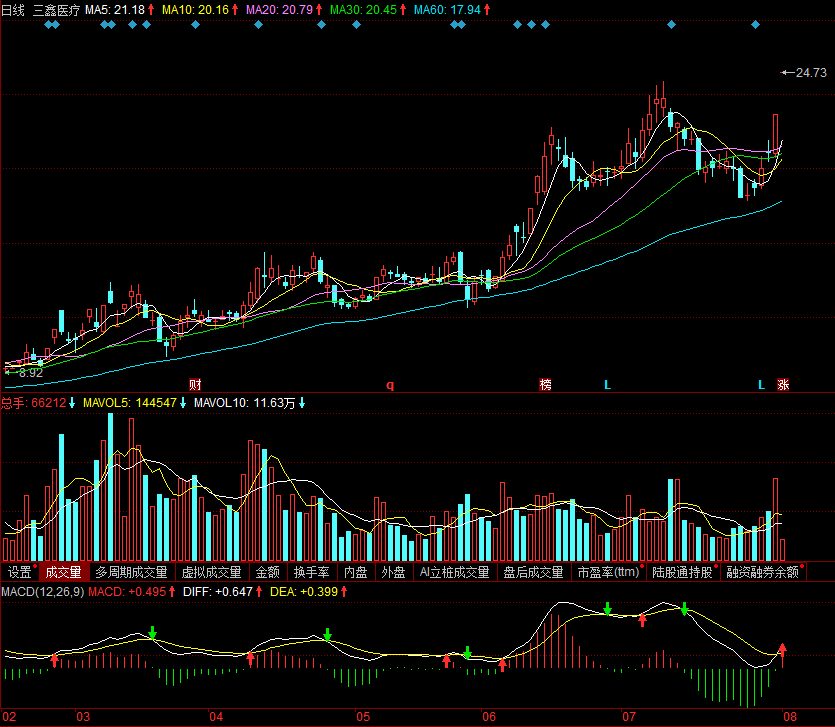Click the 财 financial report marker icon
835x727 pixels.
pos(195,385)
